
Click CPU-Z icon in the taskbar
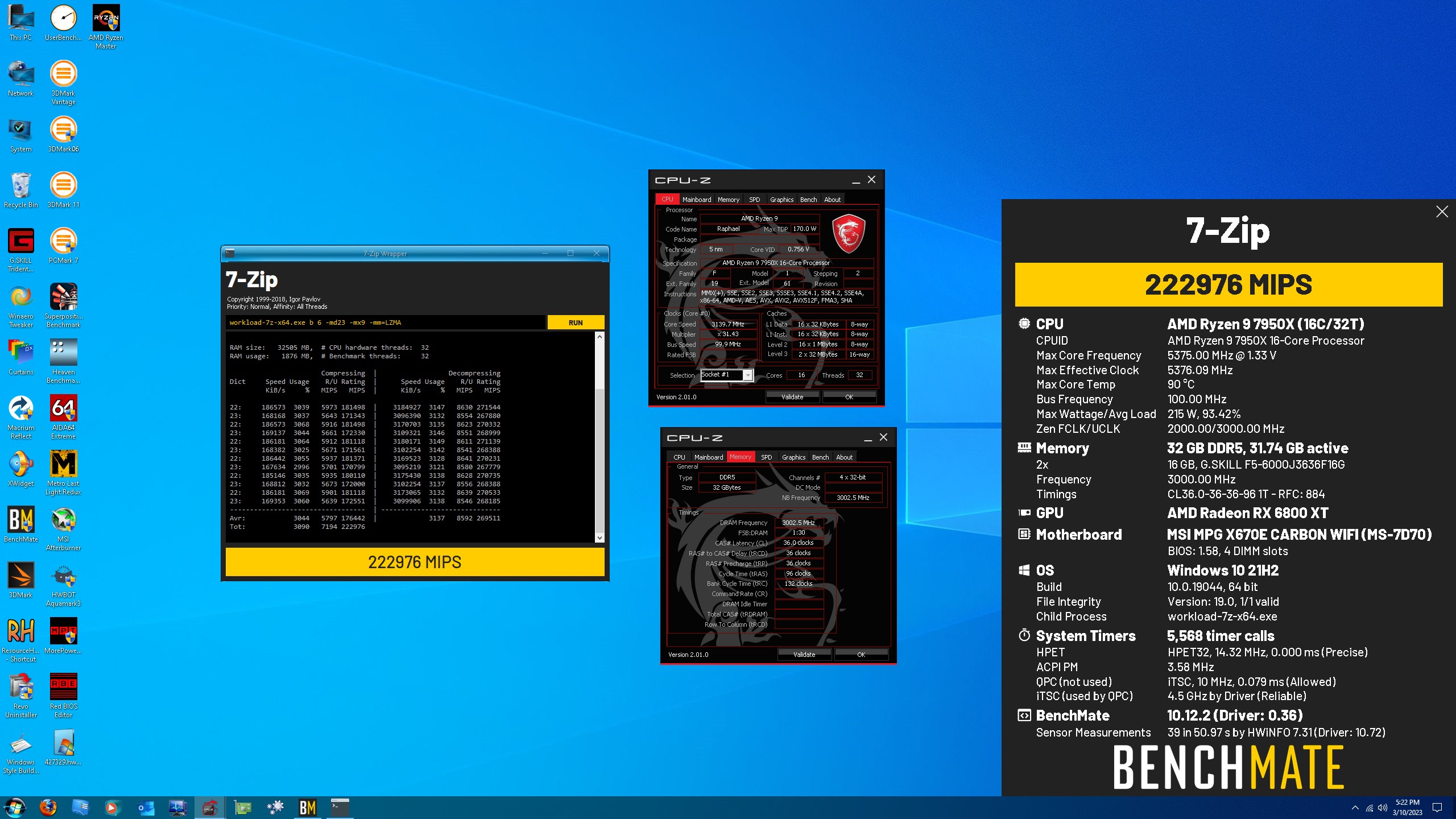click(210, 807)
